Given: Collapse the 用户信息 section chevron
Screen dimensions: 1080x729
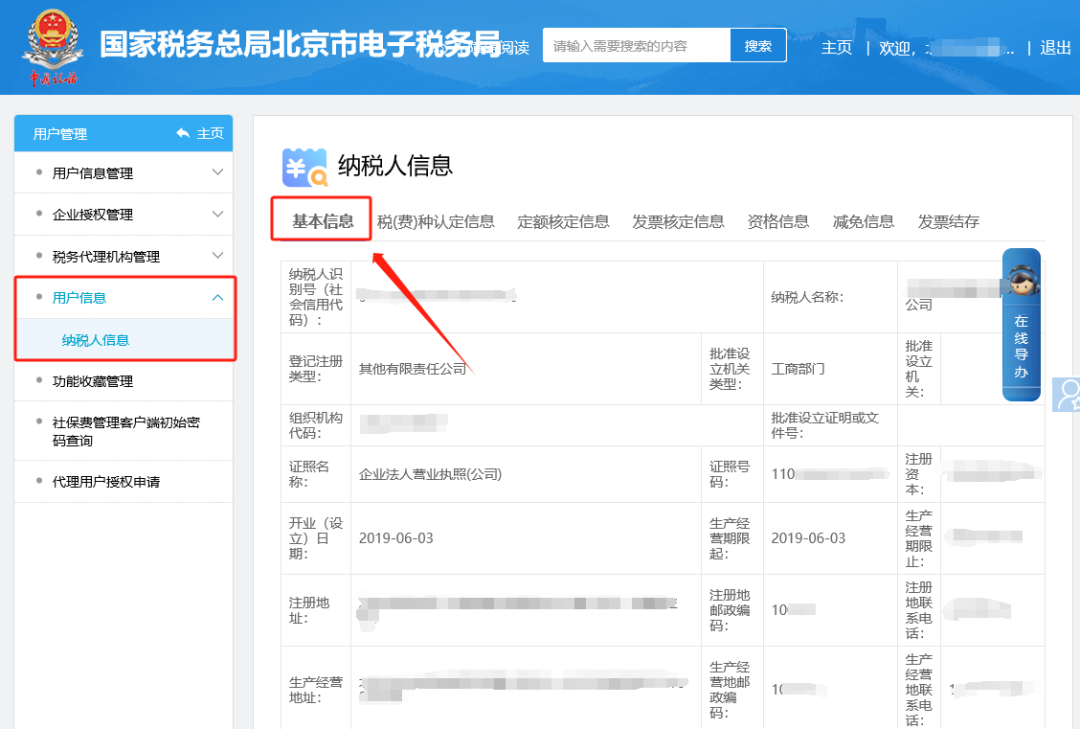Looking at the screenshot, I should point(217,298).
